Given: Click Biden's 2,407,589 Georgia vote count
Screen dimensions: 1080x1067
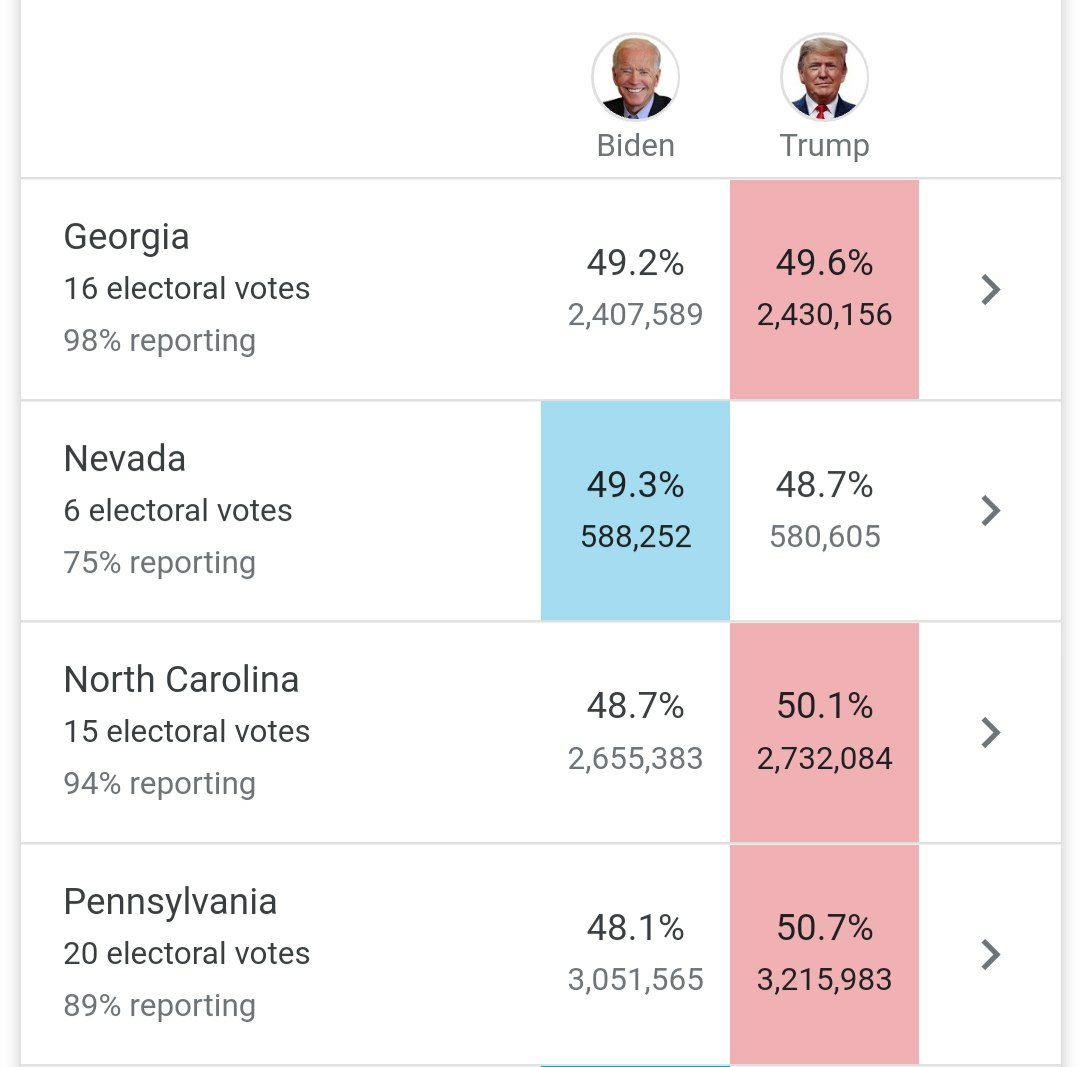Looking at the screenshot, I should pos(635,315).
